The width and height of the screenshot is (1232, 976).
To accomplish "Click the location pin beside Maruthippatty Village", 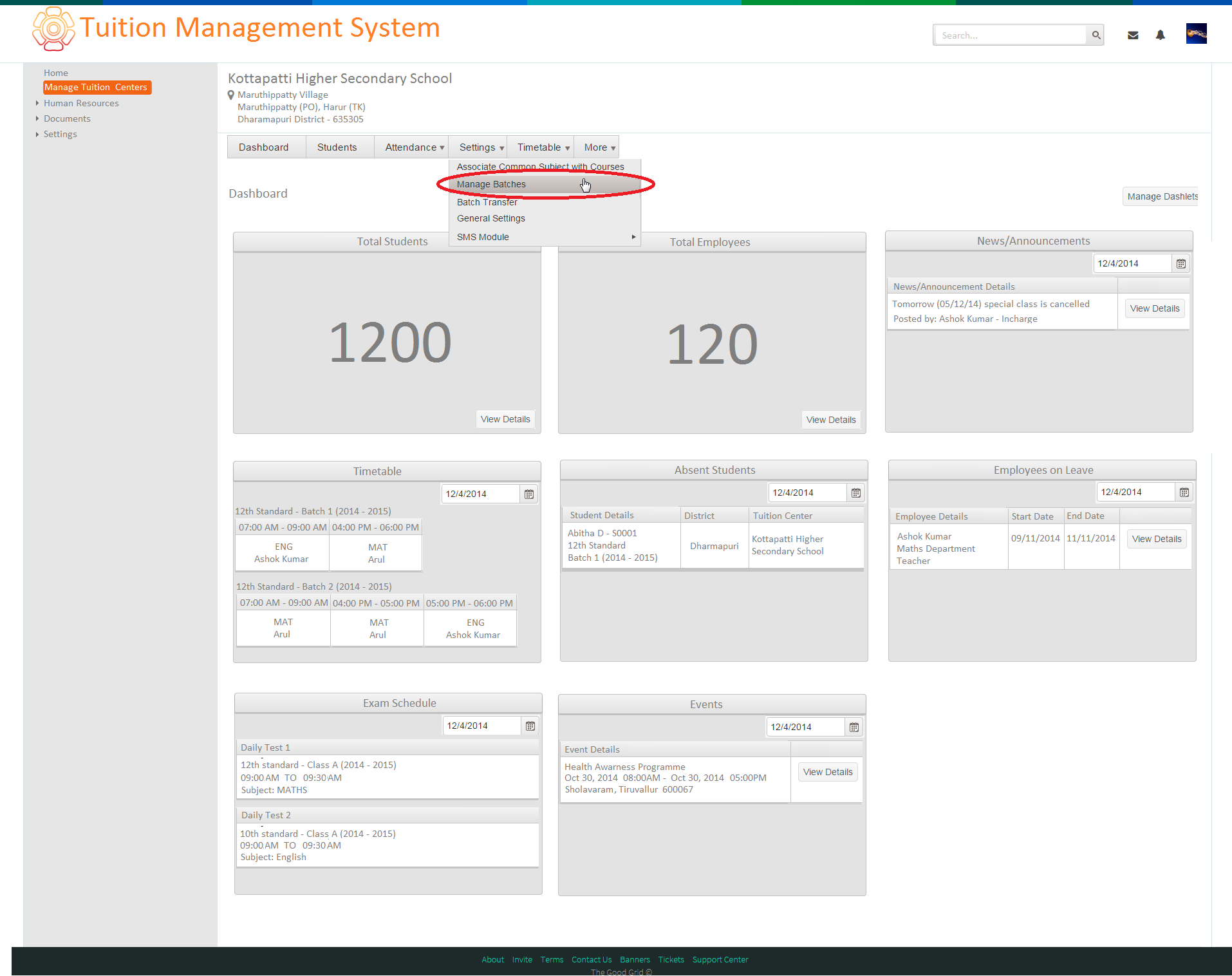I will (x=231, y=95).
